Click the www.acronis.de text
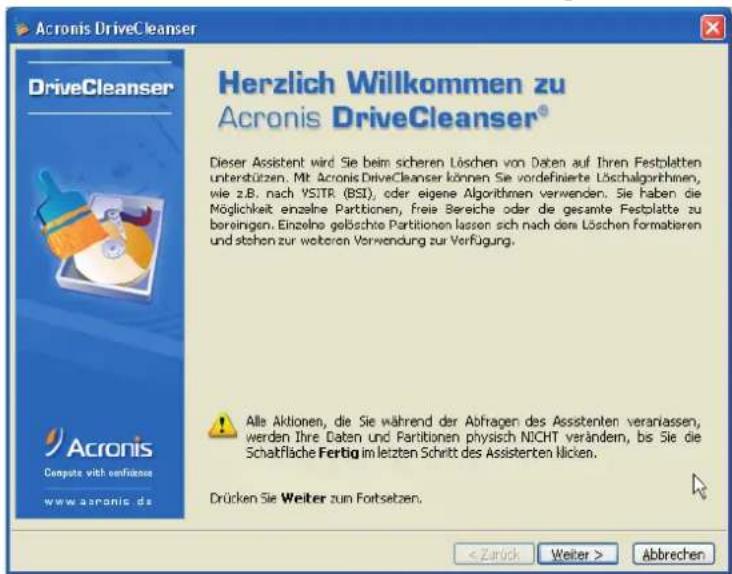The image size is (732, 574). tap(98, 501)
